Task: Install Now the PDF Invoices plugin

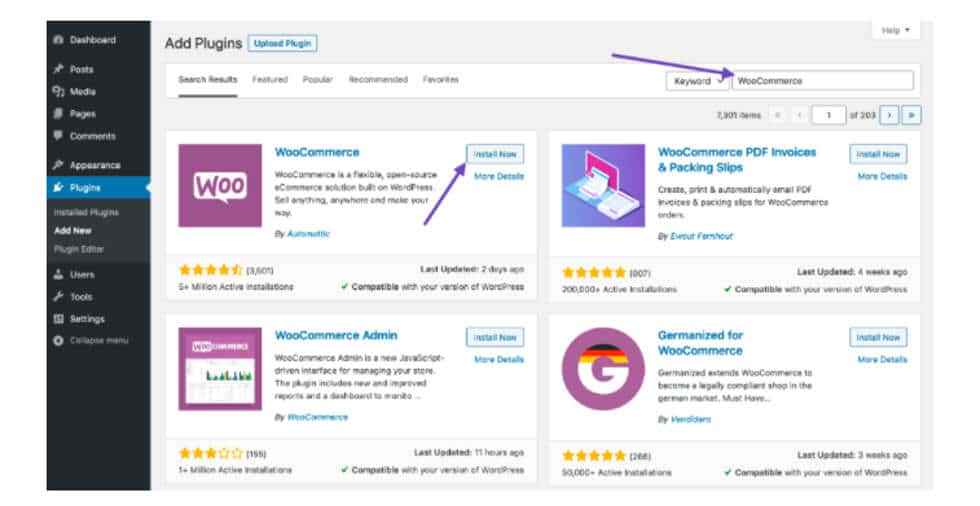Action: click(878, 154)
